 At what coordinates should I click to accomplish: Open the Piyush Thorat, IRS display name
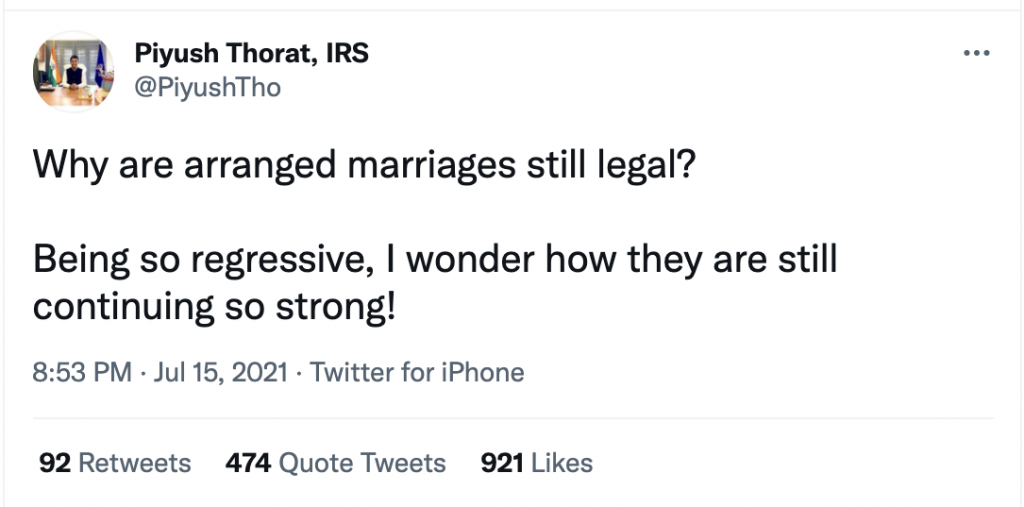tap(251, 54)
